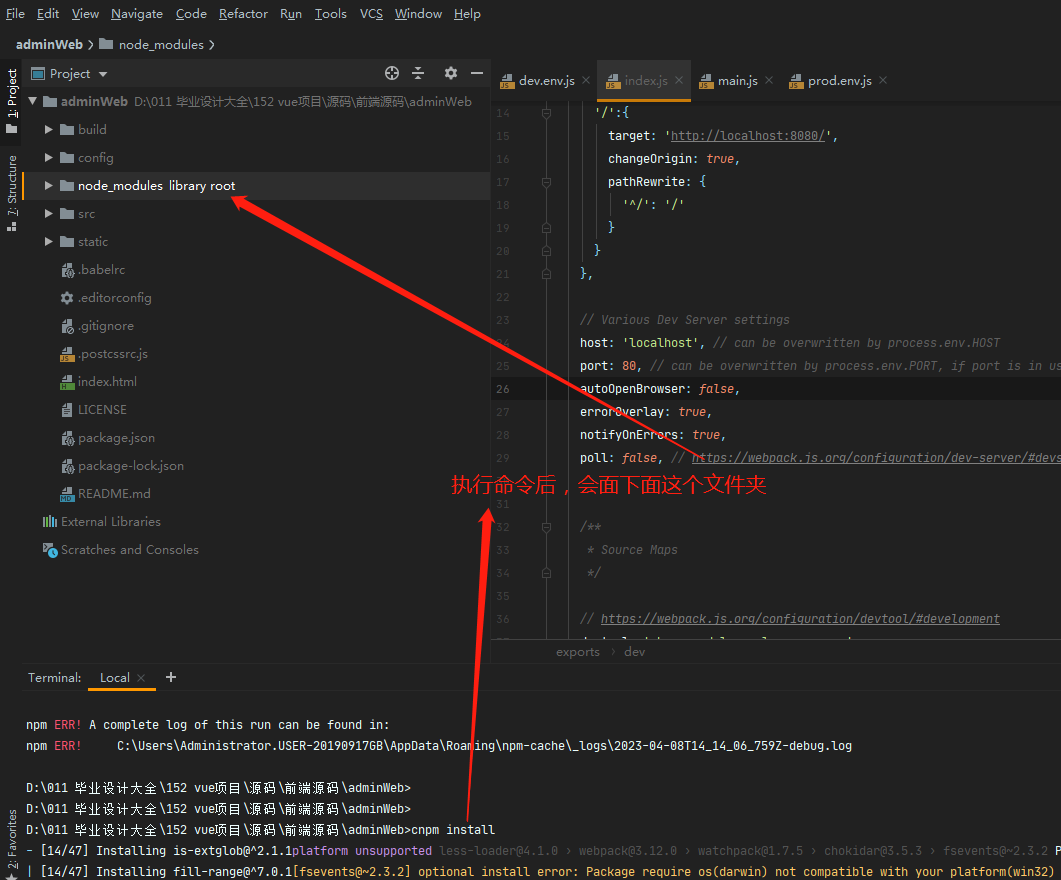Toggle the 1: Project side tool window

(x=12, y=100)
